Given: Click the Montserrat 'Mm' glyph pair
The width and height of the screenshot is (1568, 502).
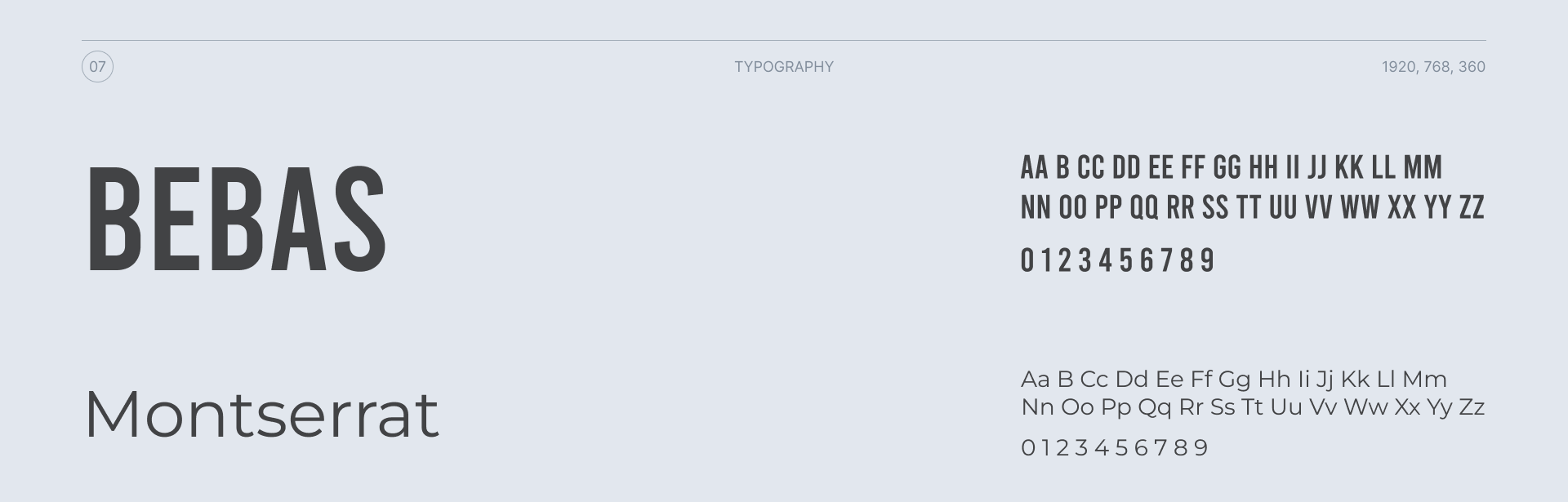Looking at the screenshot, I should [x=1424, y=380].
